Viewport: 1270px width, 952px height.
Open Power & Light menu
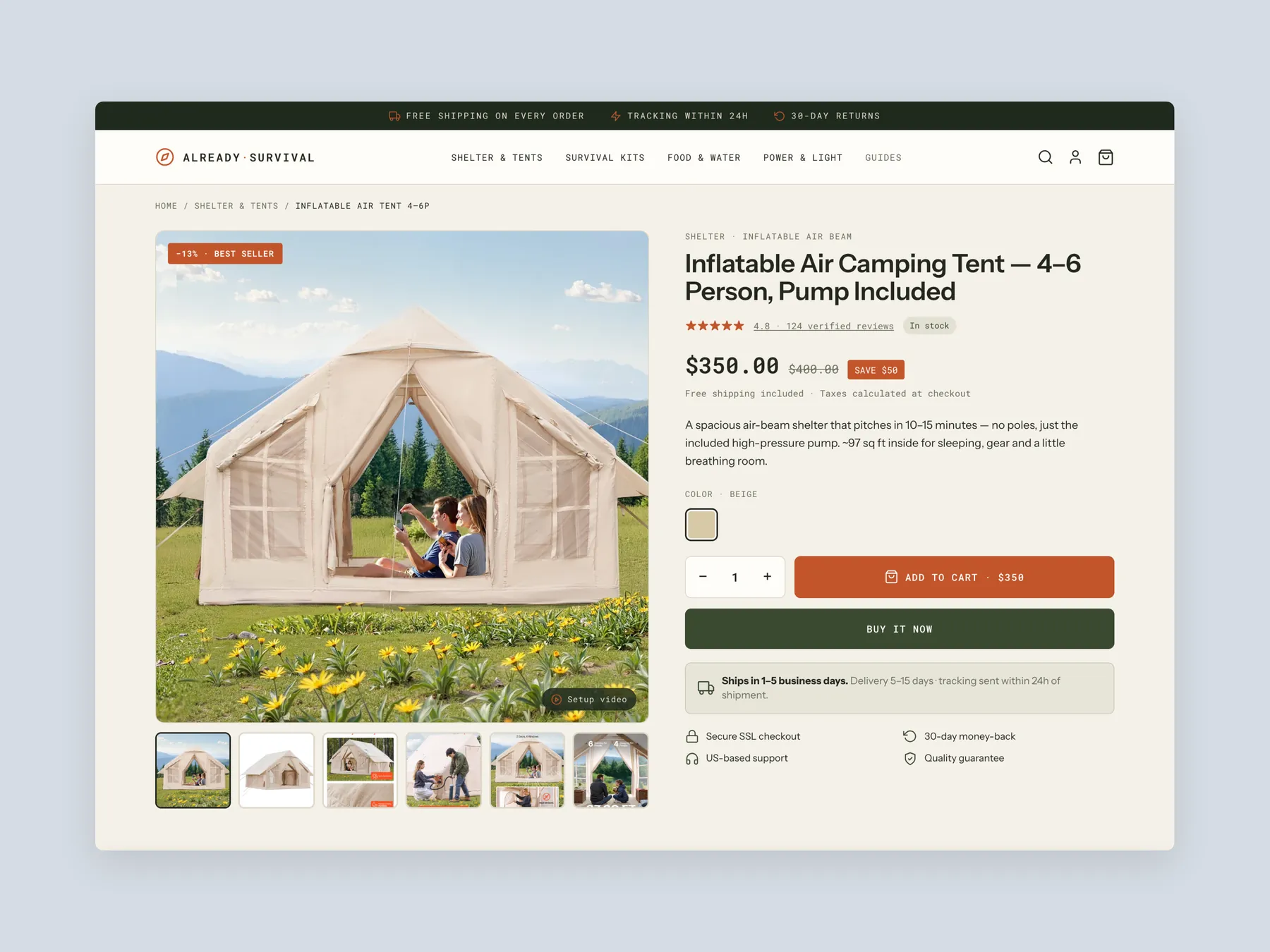coord(802,158)
